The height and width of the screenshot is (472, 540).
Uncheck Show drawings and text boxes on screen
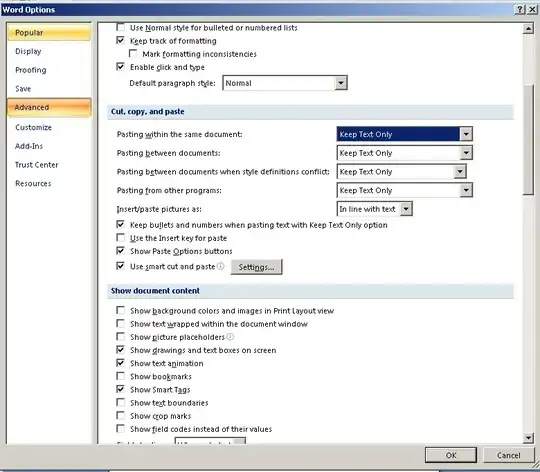point(121,350)
